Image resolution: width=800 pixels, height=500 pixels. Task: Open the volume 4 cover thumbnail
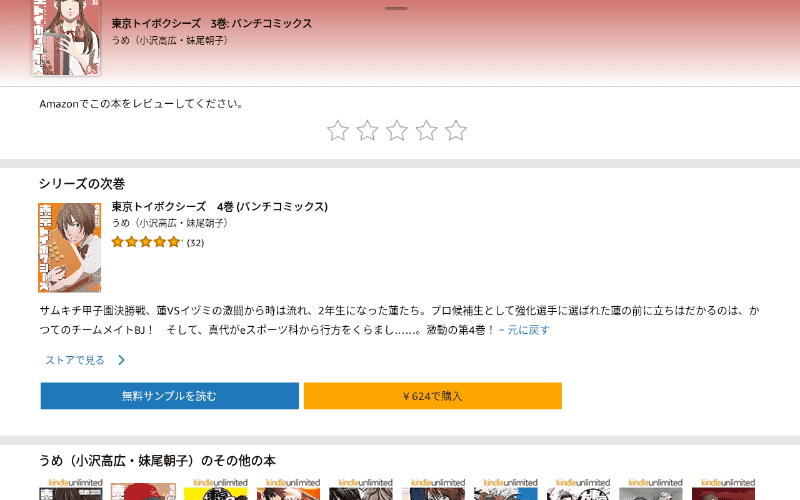pyautogui.click(x=69, y=247)
